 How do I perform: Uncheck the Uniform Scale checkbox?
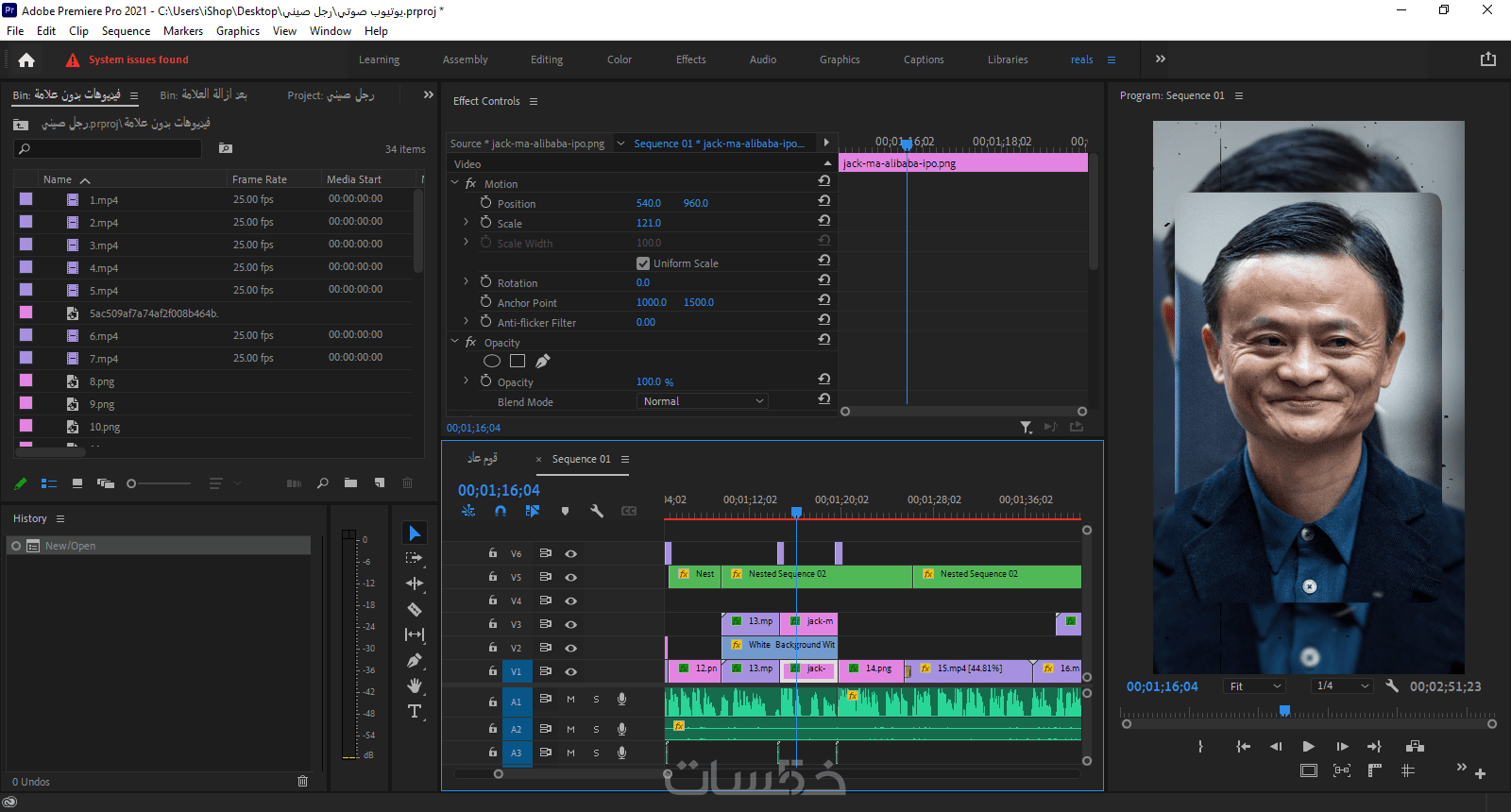643,263
